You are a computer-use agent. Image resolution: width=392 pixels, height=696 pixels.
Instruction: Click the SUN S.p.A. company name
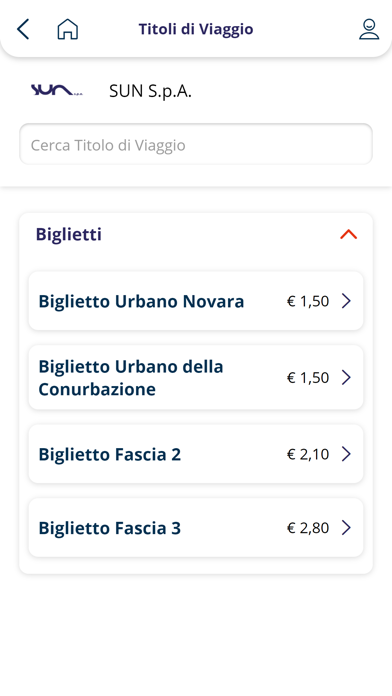[x=150, y=91]
